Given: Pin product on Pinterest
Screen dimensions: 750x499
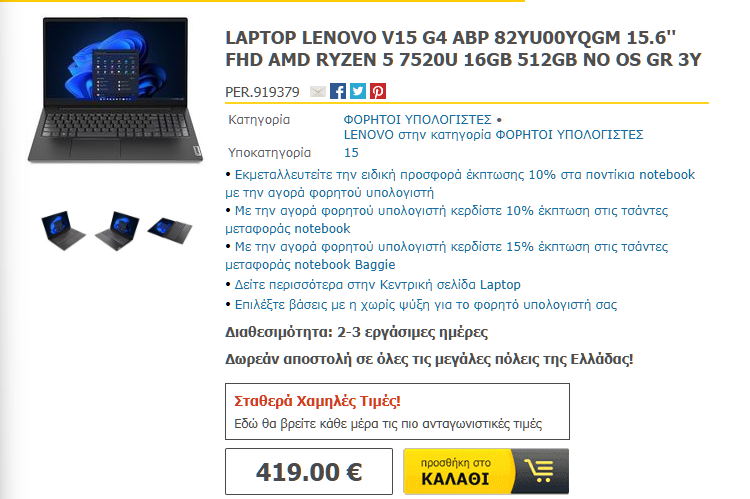Looking at the screenshot, I should point(378,91).
